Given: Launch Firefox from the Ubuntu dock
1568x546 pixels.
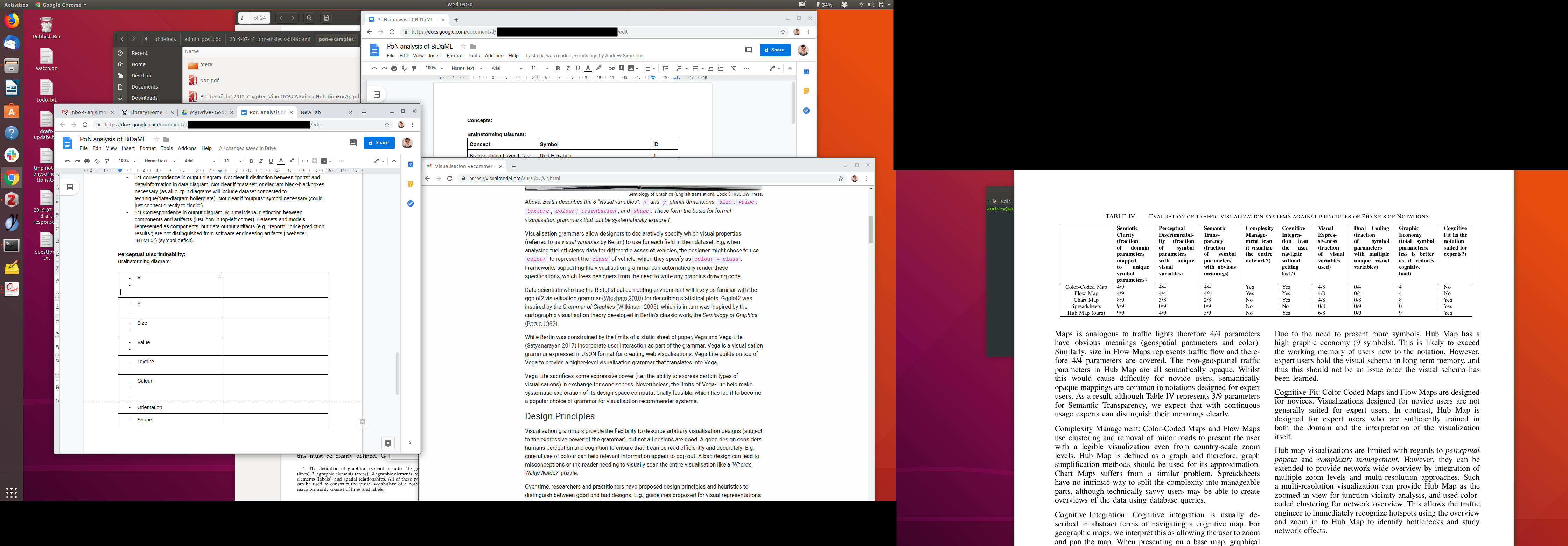Looking at the screenshot, I should pos(12,21).
